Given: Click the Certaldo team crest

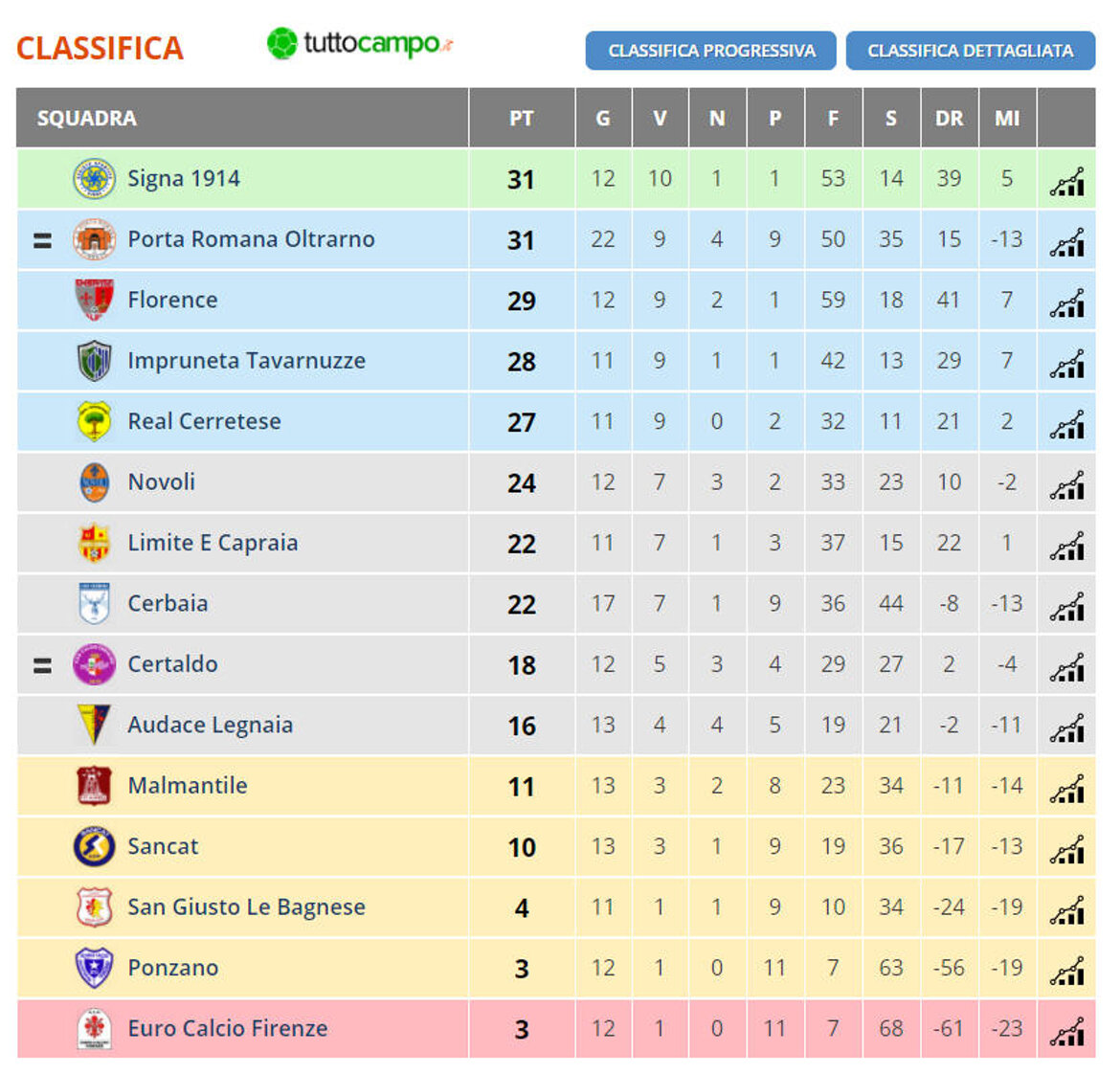Looking at the screenshot, I should tap(94, 664).
